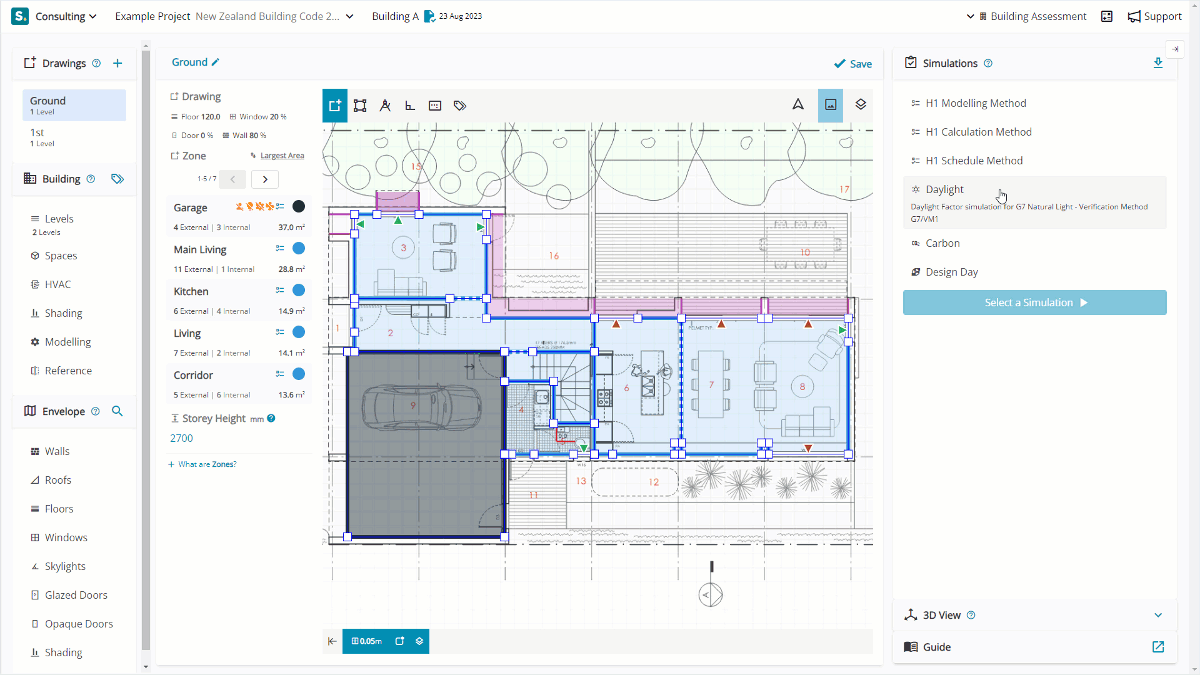Edit the Ground drawing name pencil

point(215,62)
